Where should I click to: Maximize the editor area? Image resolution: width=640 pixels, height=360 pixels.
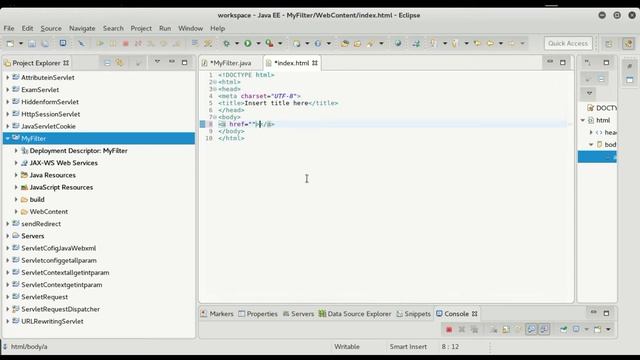pos(562,62)
